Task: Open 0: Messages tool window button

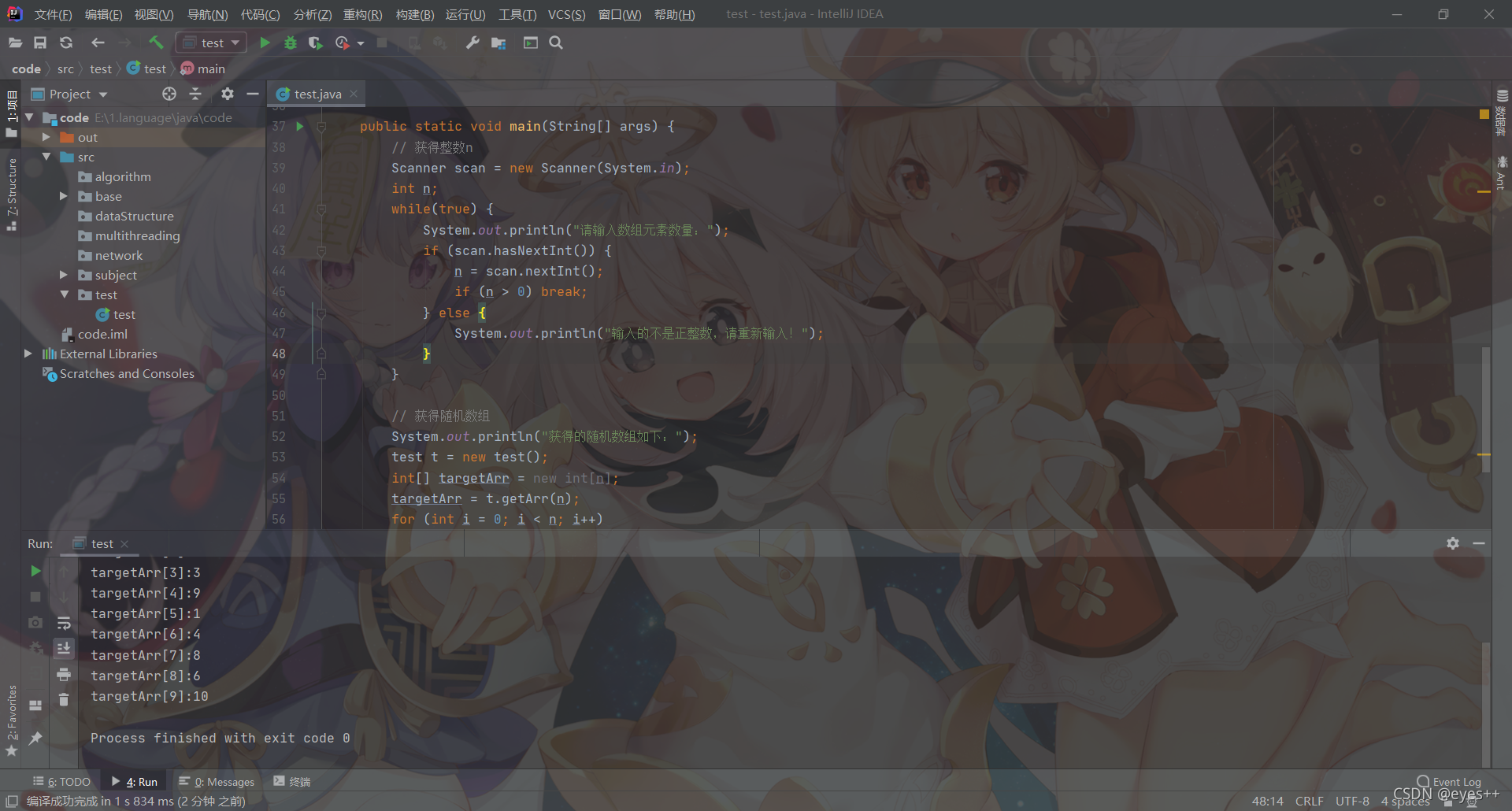Action: [x=217, y=782]
